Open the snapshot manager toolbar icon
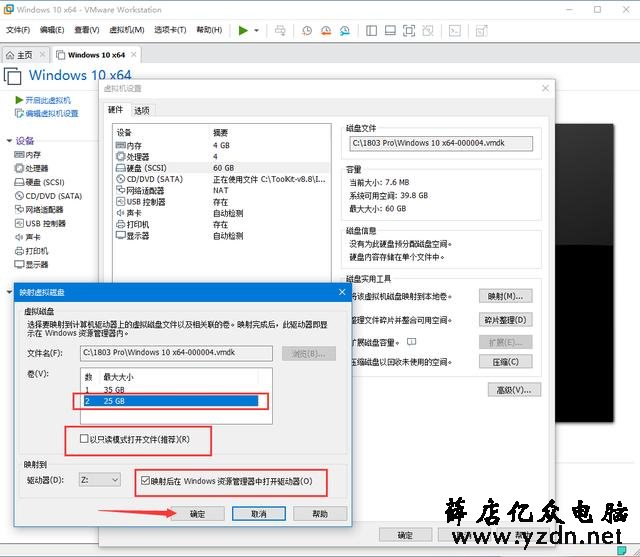The image size is (640, 557). (345, 31)
